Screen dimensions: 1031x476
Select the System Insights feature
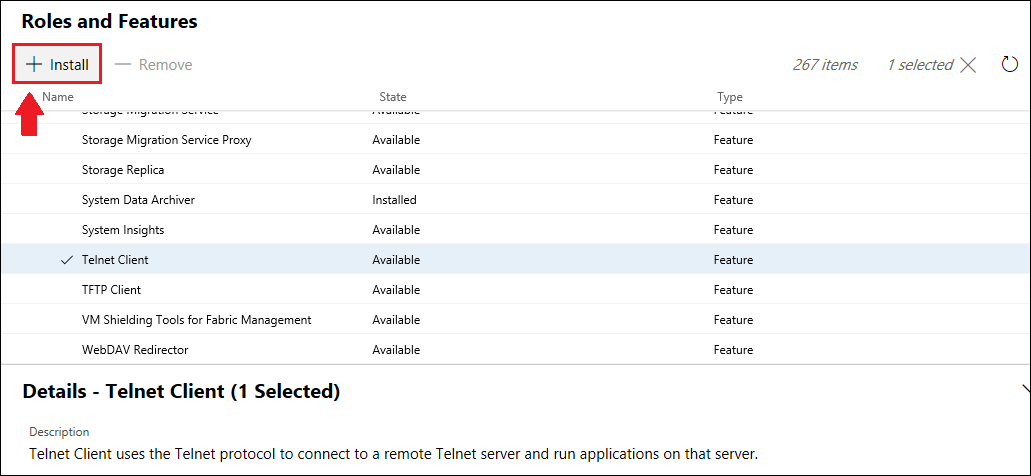(123, 230)
